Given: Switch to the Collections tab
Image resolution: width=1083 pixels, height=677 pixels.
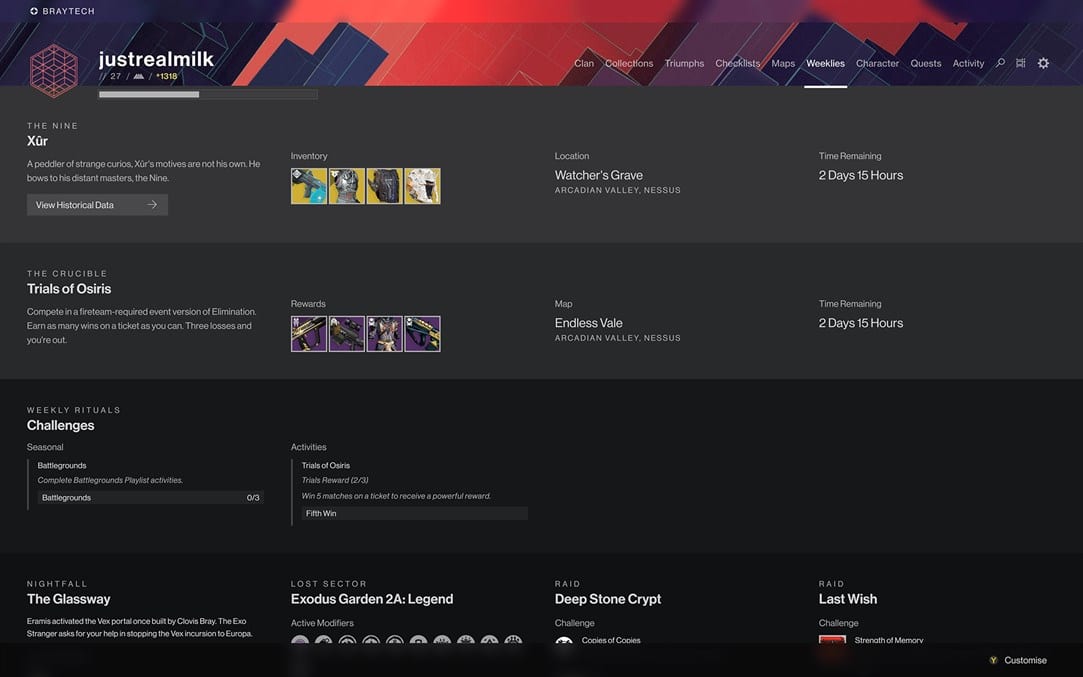Looking at the screenshot, I should (x=629, y=63).
